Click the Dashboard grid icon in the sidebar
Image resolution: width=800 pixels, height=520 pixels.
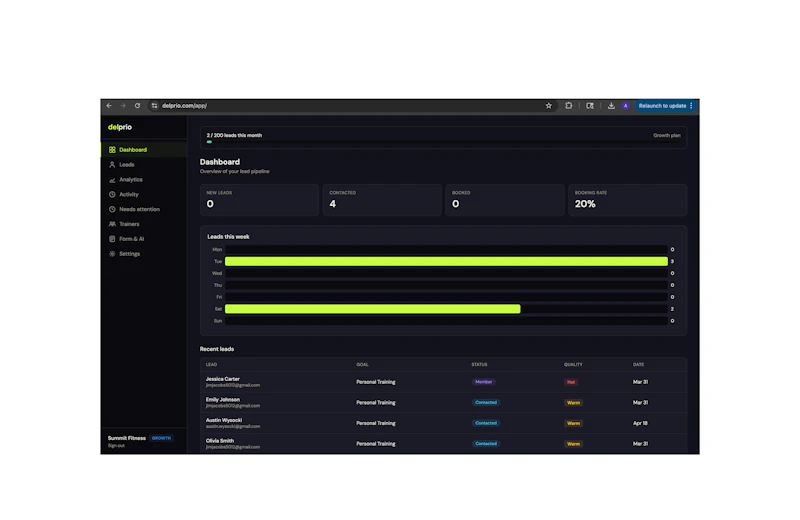click(x=112, y=150)
